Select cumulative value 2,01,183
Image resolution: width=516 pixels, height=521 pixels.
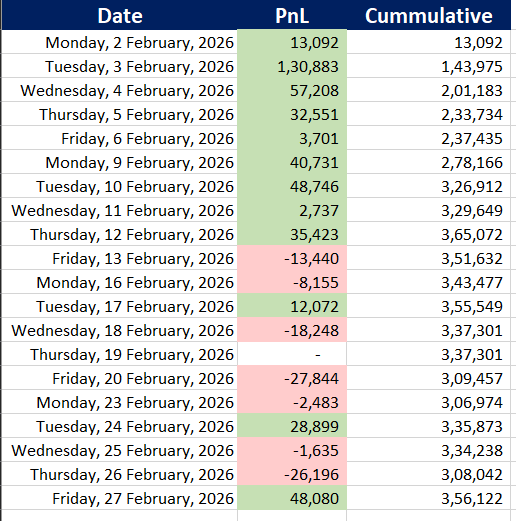[429, 90]
